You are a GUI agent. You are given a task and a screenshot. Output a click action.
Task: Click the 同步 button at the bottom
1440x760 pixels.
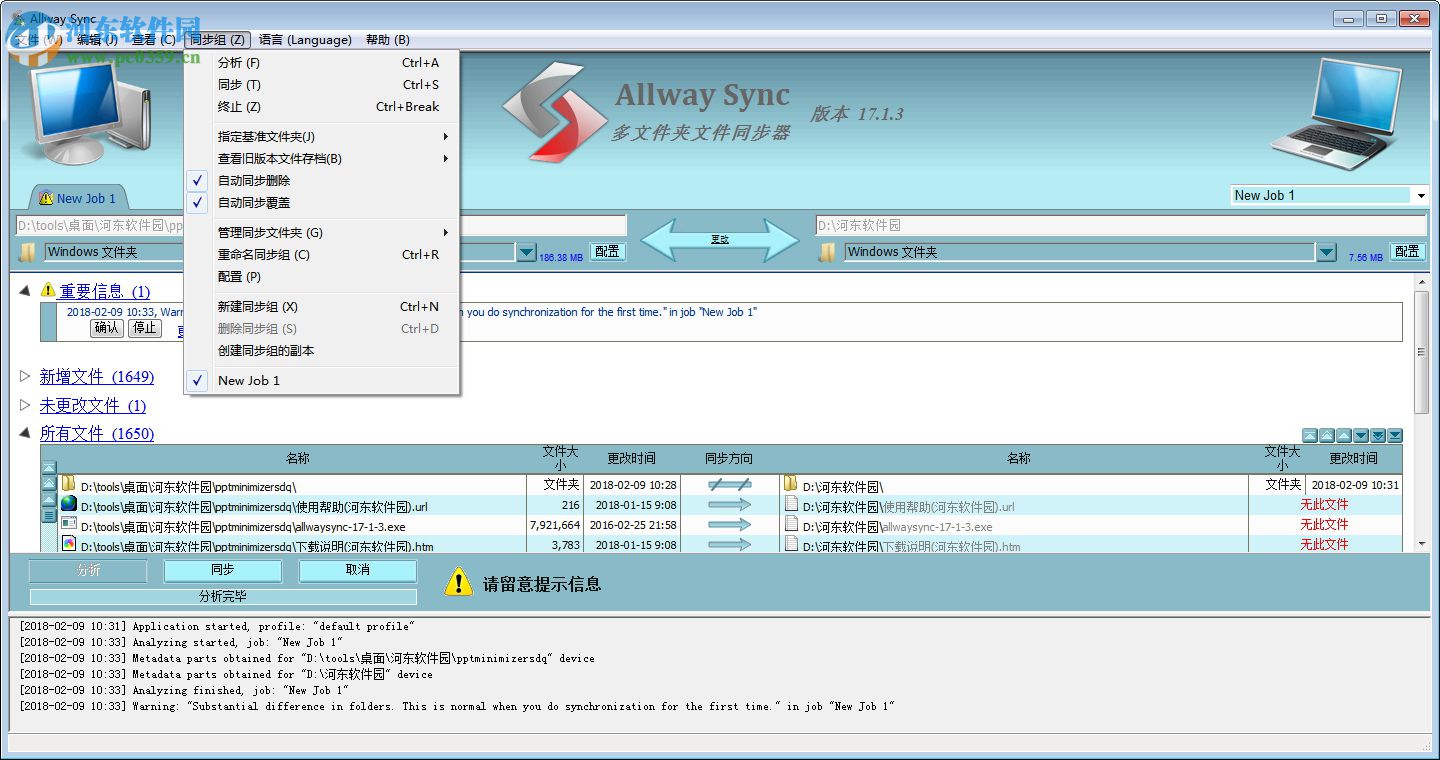click(x=222, y=571)
